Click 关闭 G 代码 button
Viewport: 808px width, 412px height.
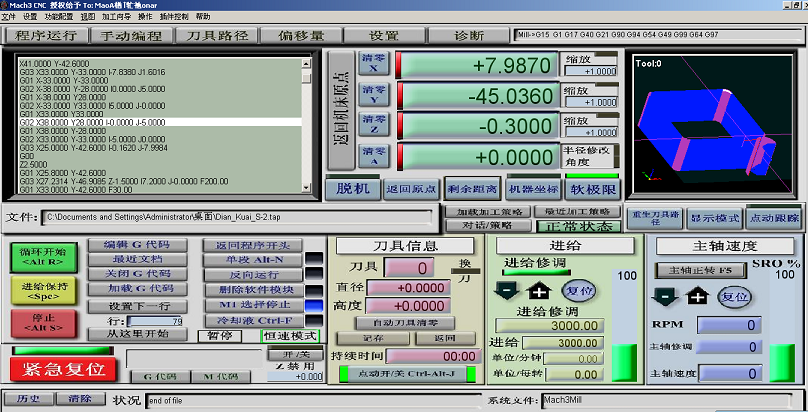coord(137,273)
